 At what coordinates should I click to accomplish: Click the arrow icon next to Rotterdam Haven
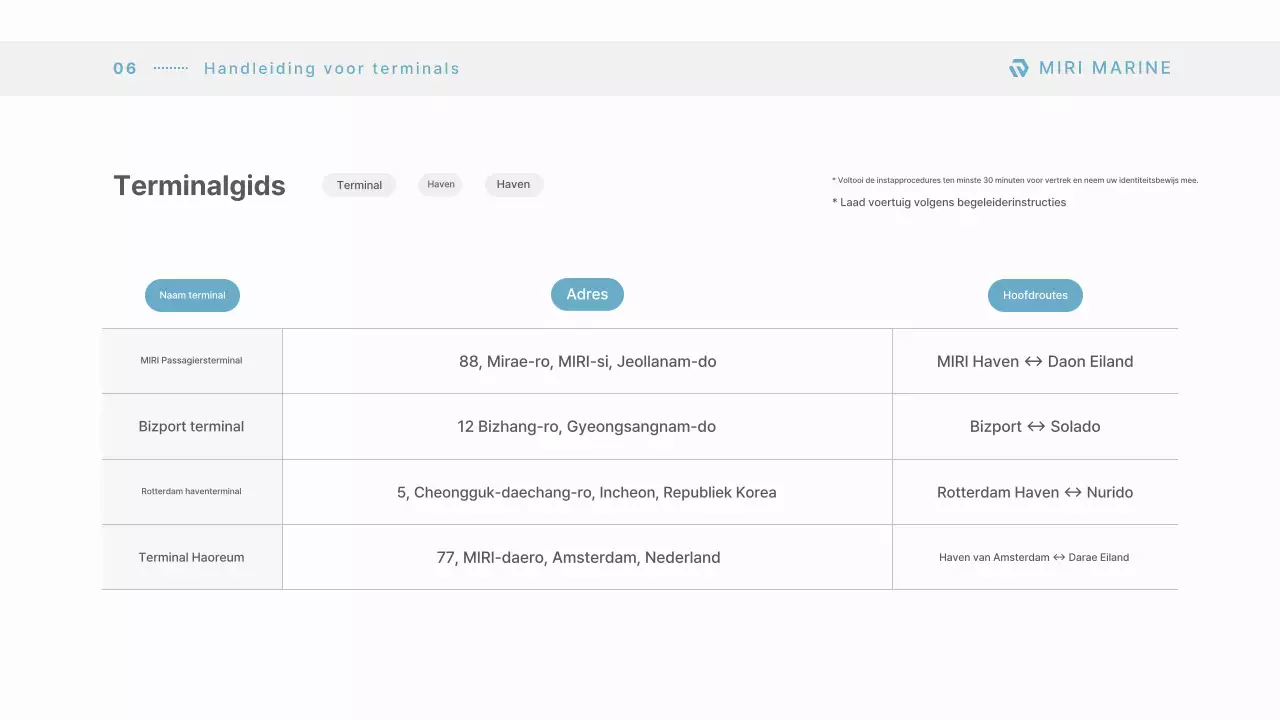1069,492
